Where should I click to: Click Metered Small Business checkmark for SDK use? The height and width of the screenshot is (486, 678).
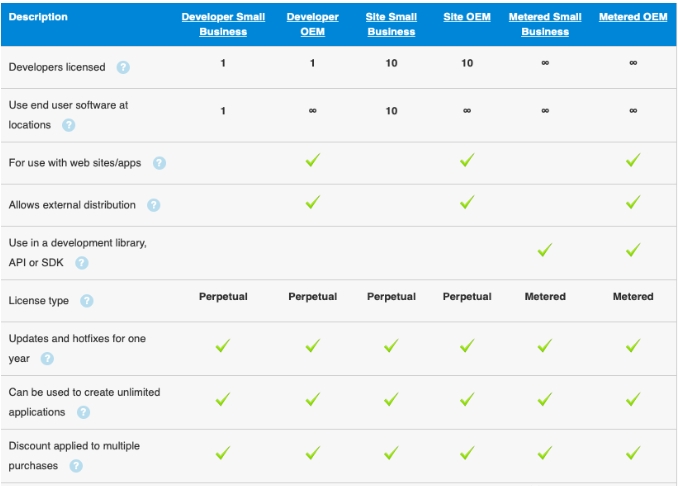pyautogui.click(x=545, y=251)
